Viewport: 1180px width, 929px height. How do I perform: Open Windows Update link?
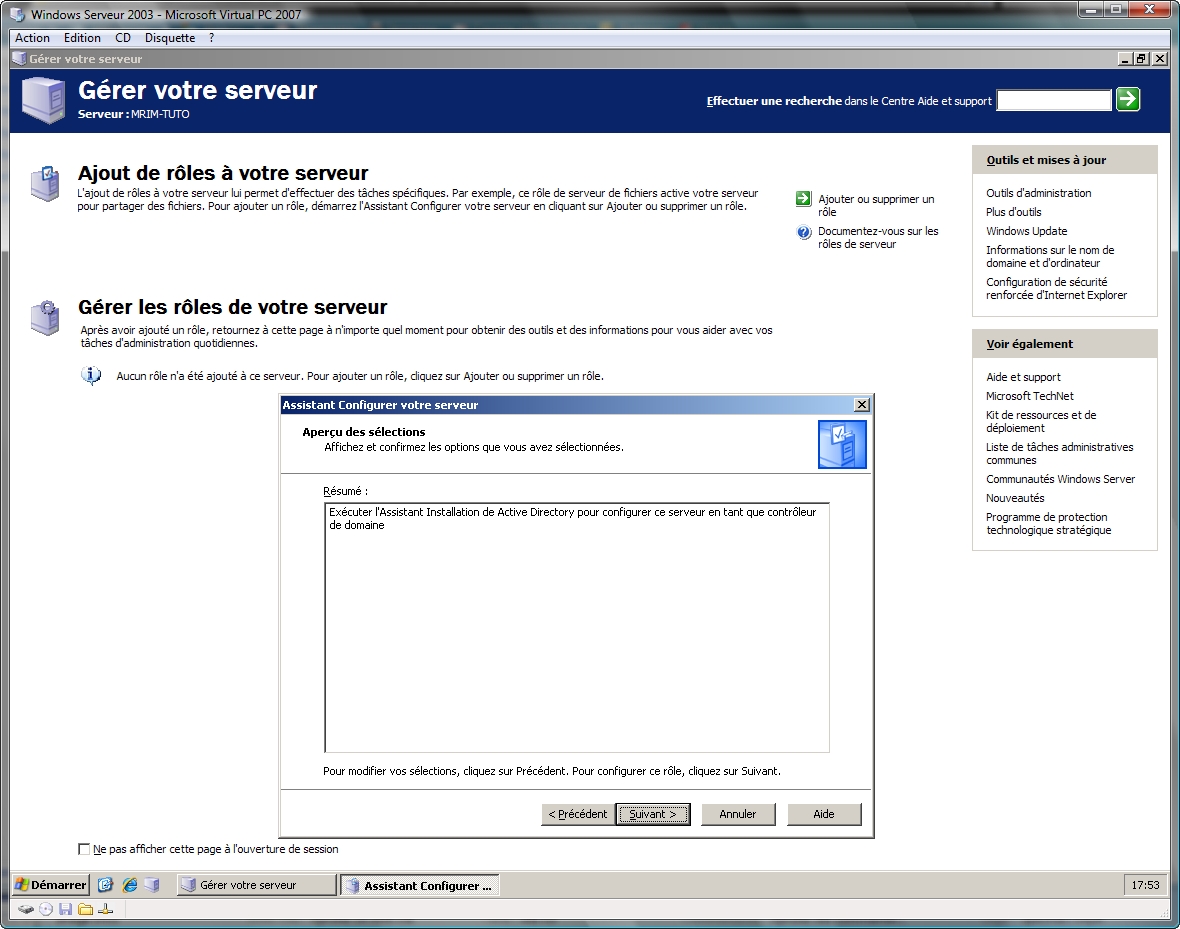pyautogui.click(x=1026, y=230)
